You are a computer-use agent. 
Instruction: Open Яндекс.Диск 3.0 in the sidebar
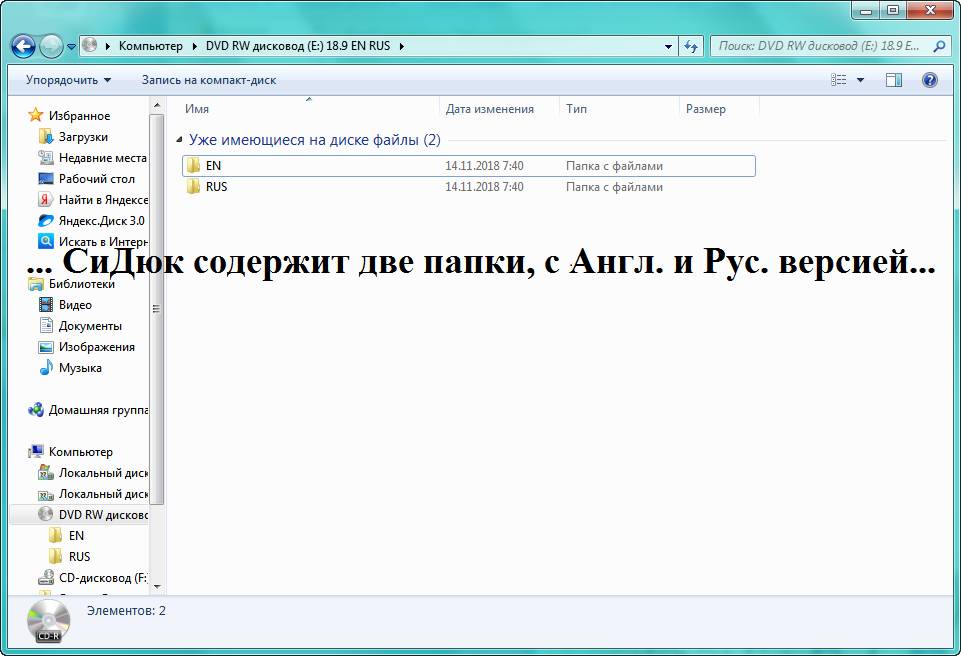point(101,221)
